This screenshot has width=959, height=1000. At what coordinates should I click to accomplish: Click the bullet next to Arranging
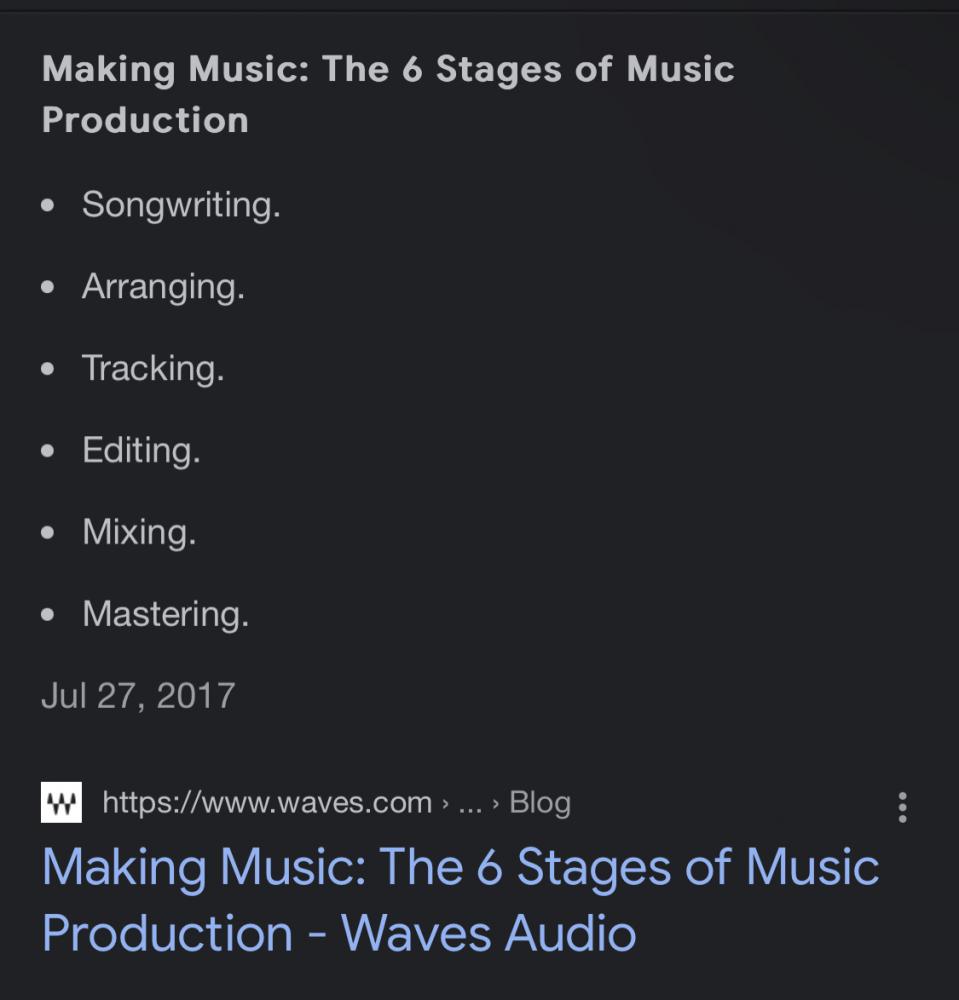click(49, 288)
